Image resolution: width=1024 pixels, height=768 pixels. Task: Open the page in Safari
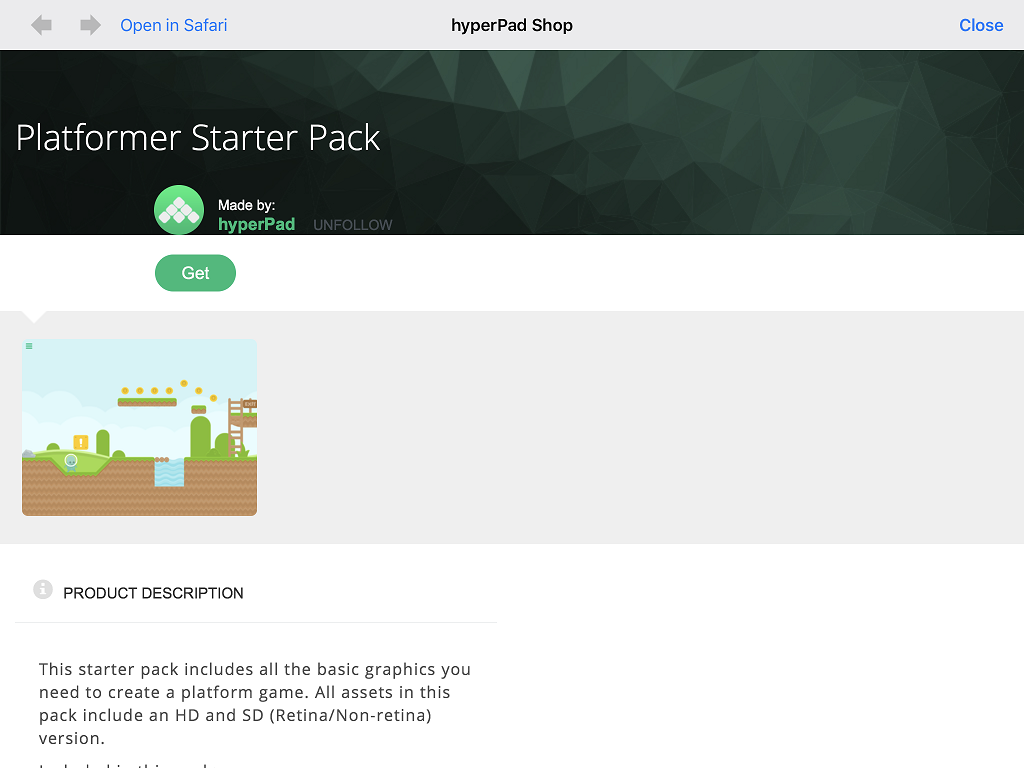pos(174,25)
